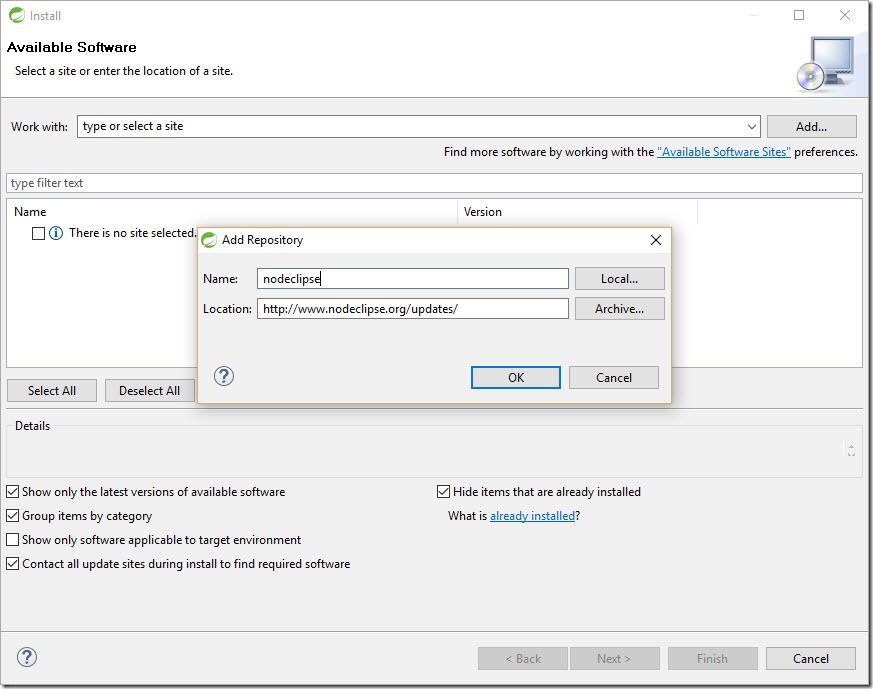Click the repository Name field 'nodeclipse'
This screenshot has width=873, height=689.
413,279
